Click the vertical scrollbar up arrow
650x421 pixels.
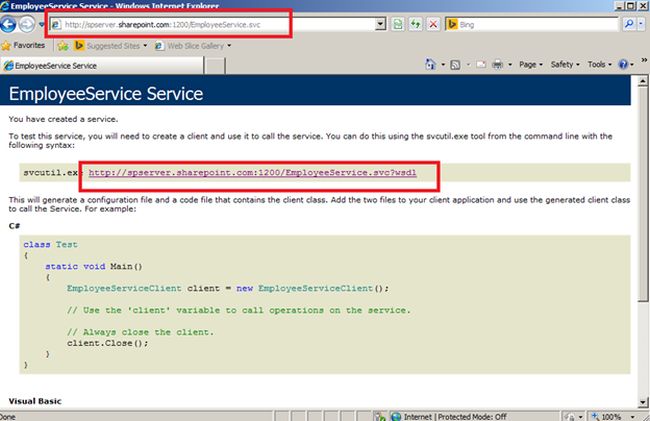point(643,81)
